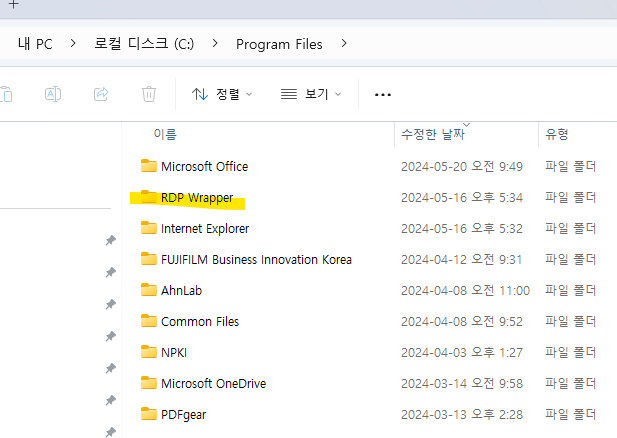Sort by the 이름 column header
Screen dimensions: 617x438
[x=165, y=134]
